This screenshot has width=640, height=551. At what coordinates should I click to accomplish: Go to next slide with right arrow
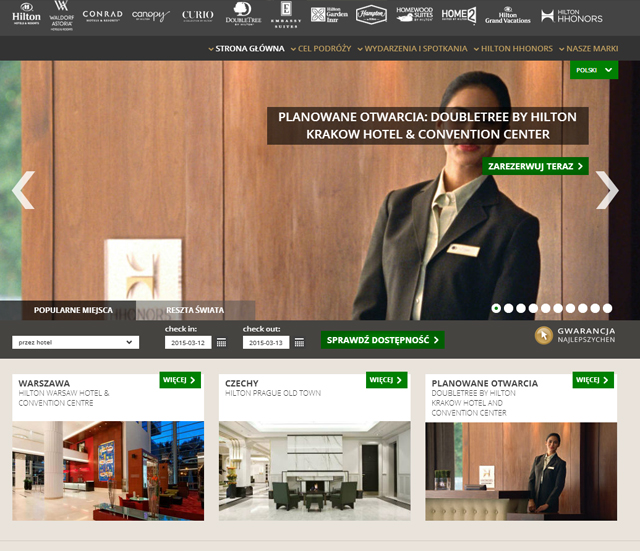tap(606, 189)
